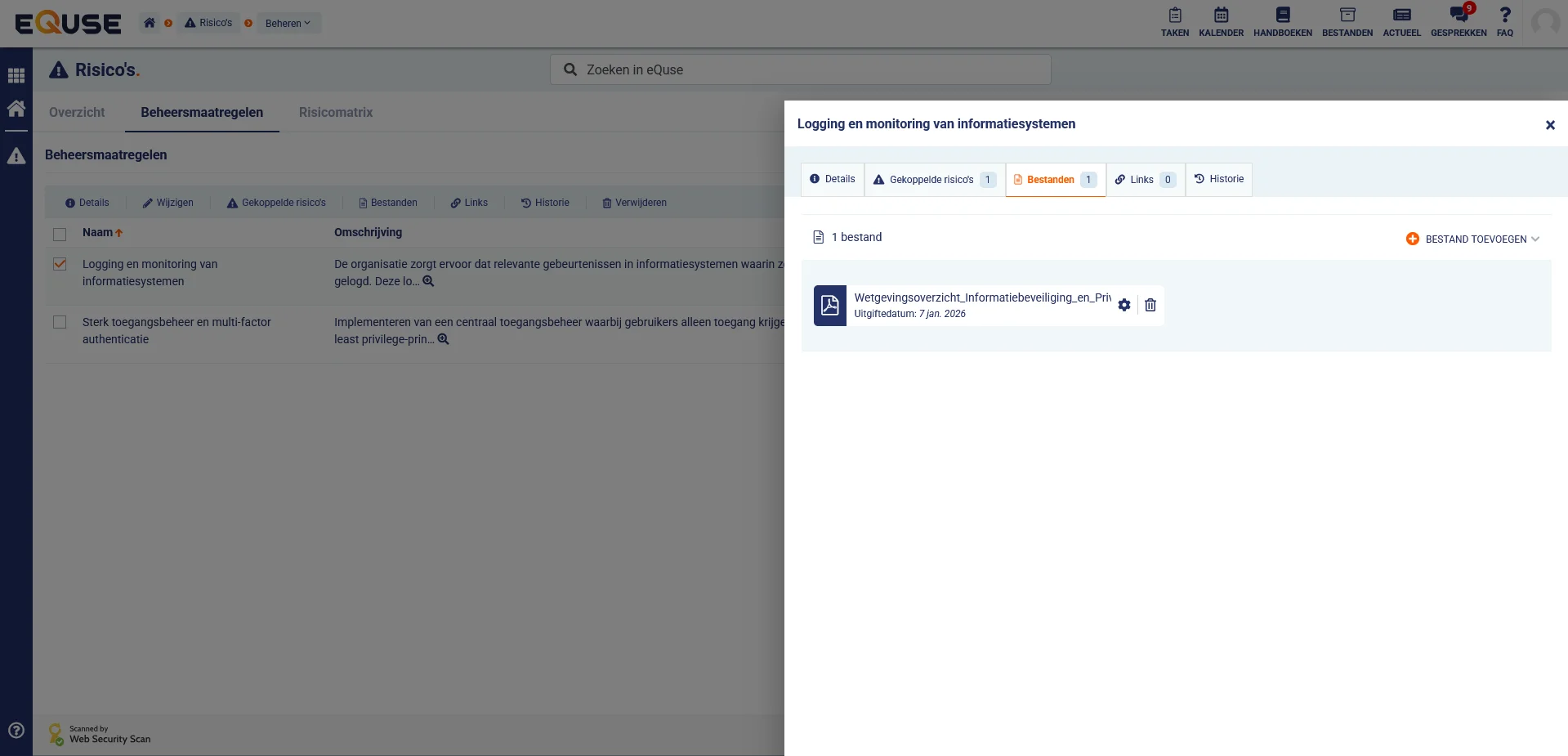Open the Taken icon in top bar
This screenshot has height=756, width=1568.
(1174, 22)
